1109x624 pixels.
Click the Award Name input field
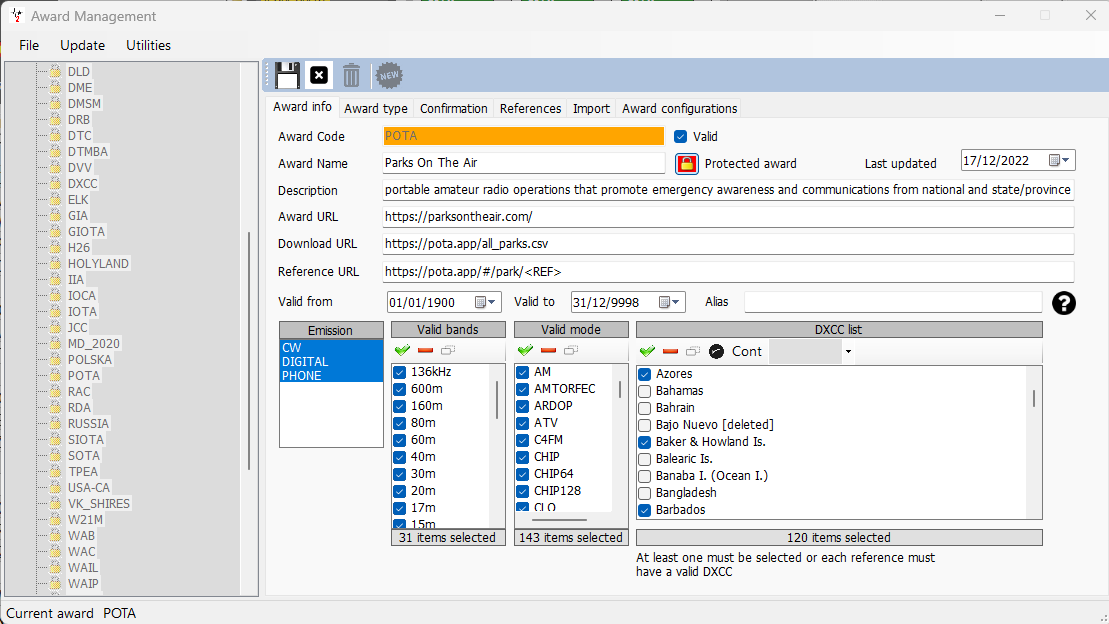[523, 163]
